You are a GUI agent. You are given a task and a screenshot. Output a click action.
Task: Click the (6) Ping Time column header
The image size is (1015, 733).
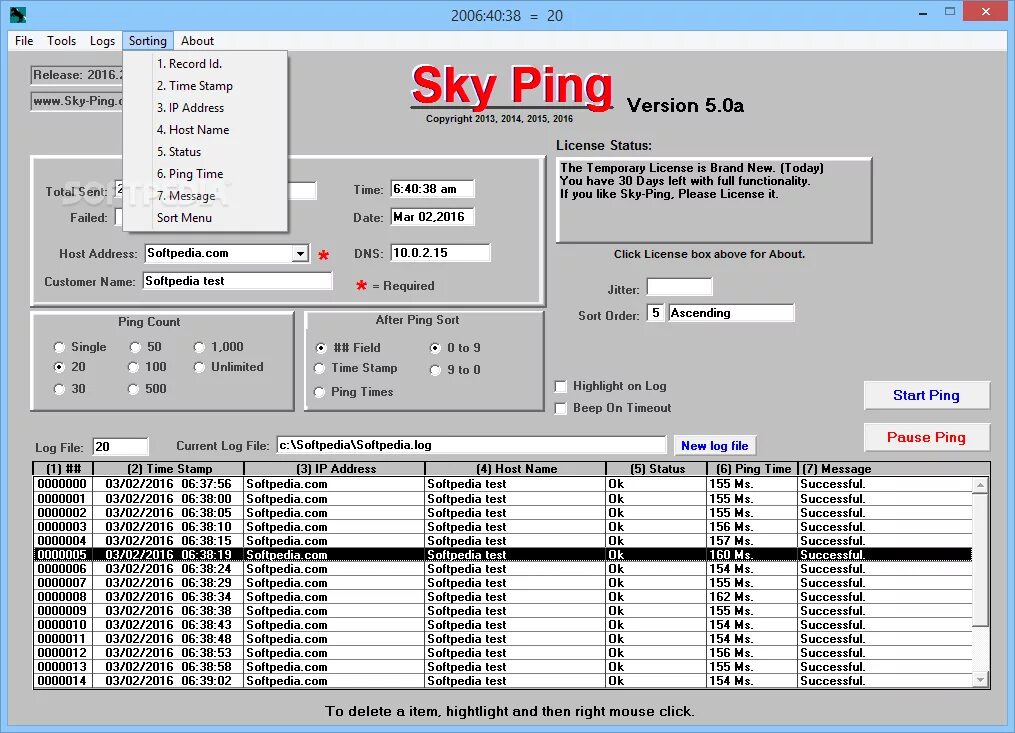[753, 469]
